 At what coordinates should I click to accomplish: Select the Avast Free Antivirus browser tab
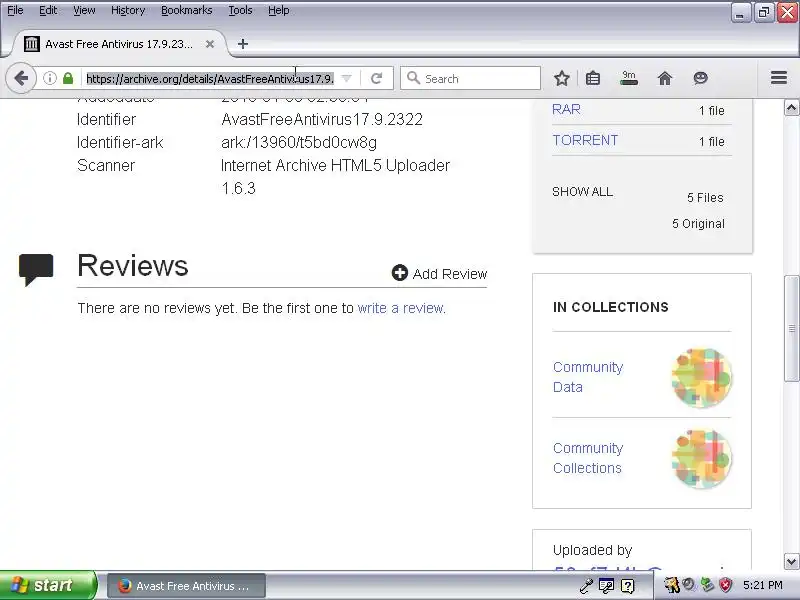tap(120, 44)
